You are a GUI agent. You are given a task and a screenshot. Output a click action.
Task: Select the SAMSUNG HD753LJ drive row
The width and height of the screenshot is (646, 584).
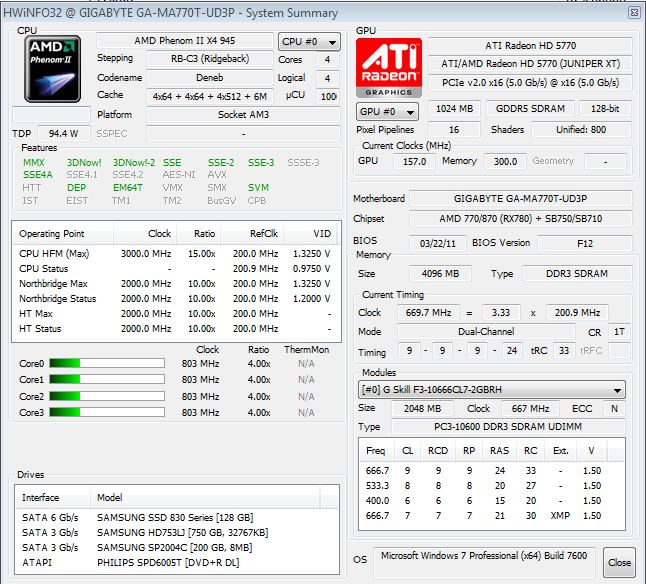tap(176, 533)
